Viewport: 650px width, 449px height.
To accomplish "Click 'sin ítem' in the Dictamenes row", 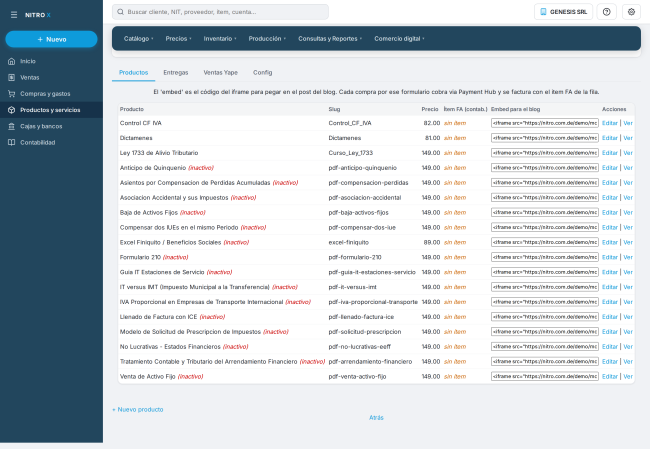I will pos(455,138).
